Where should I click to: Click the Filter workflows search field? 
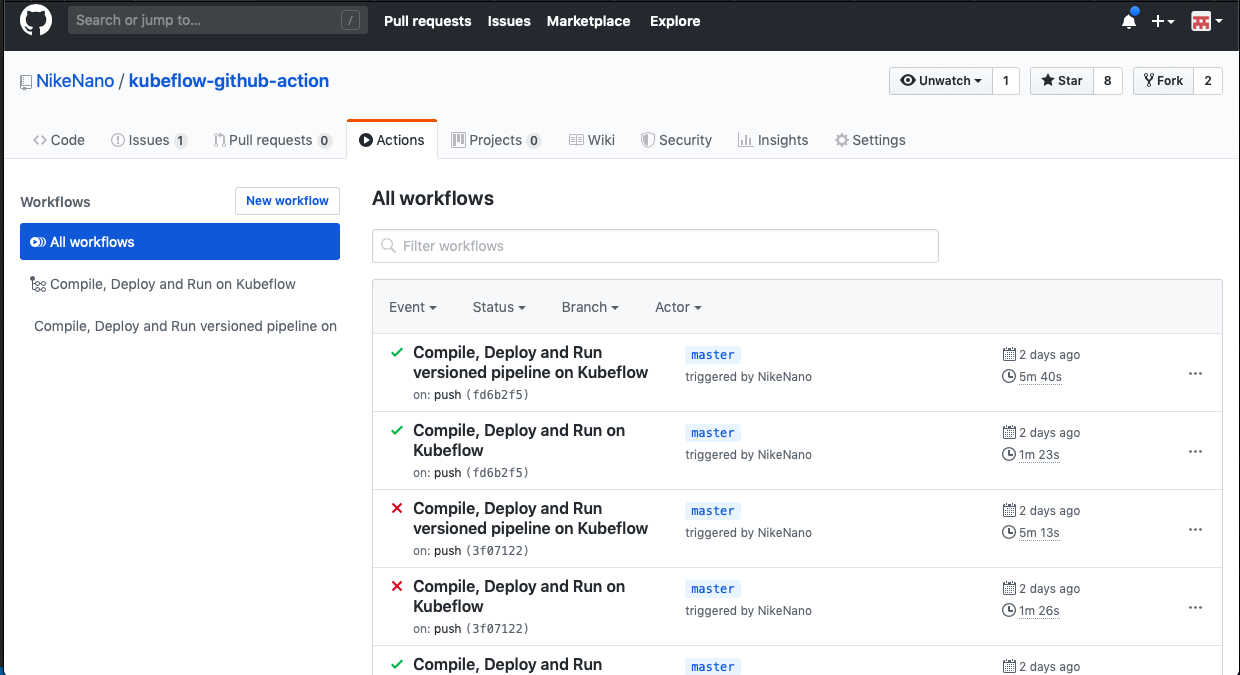[x=655, y=246]
